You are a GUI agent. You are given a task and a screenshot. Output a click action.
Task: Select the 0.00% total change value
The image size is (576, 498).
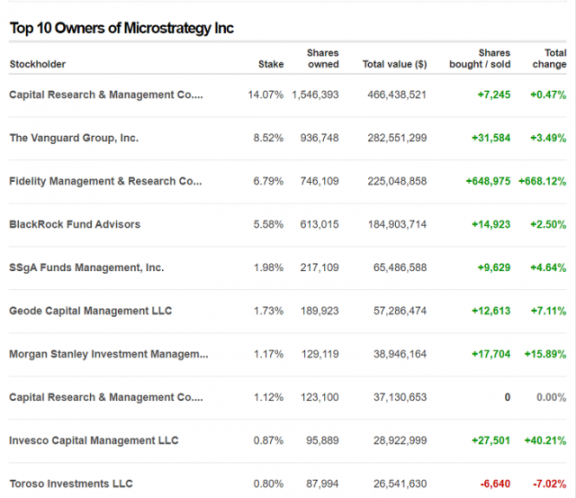[551, 397]
